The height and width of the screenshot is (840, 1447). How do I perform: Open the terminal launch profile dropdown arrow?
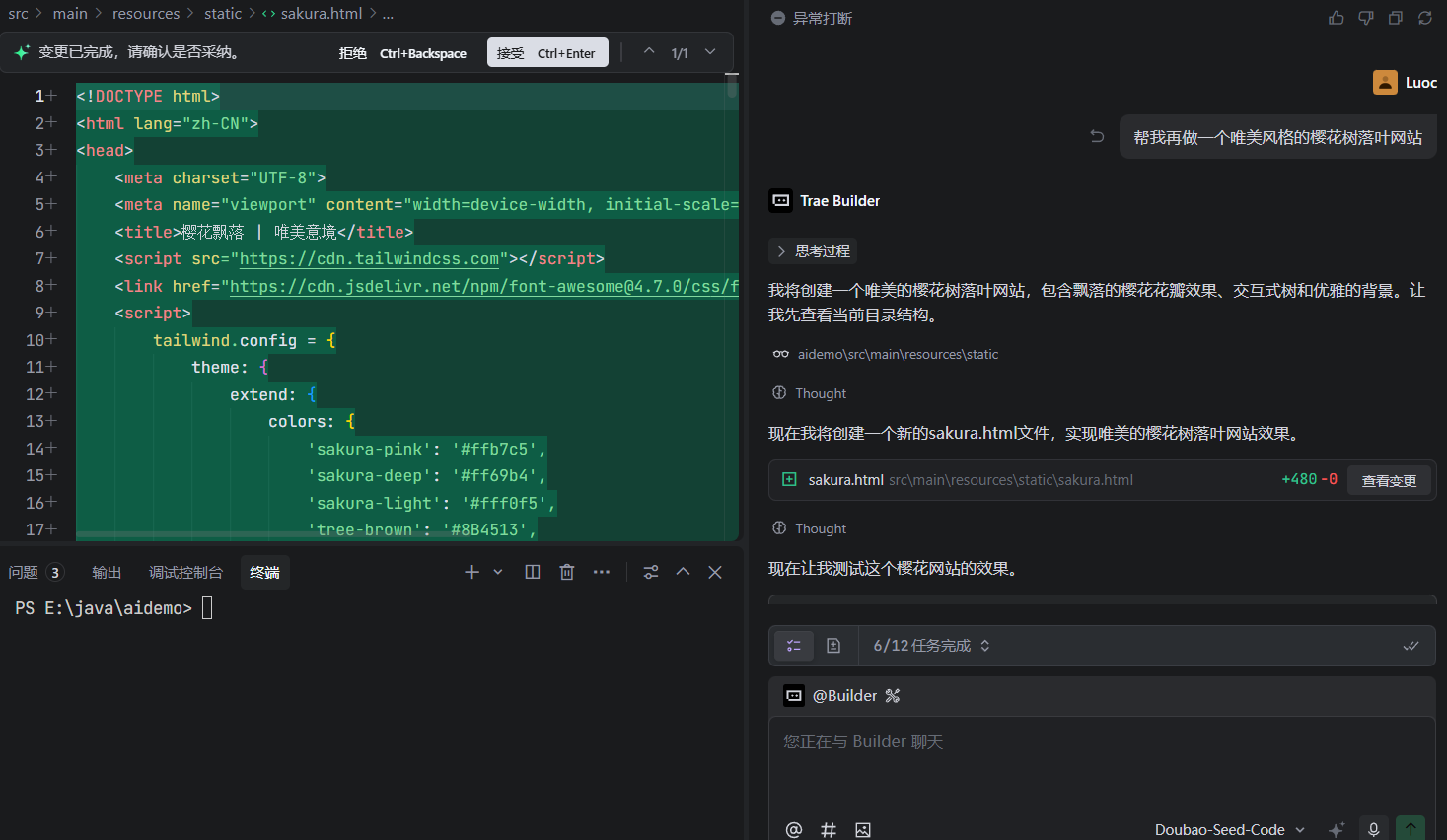click(498, 572)
